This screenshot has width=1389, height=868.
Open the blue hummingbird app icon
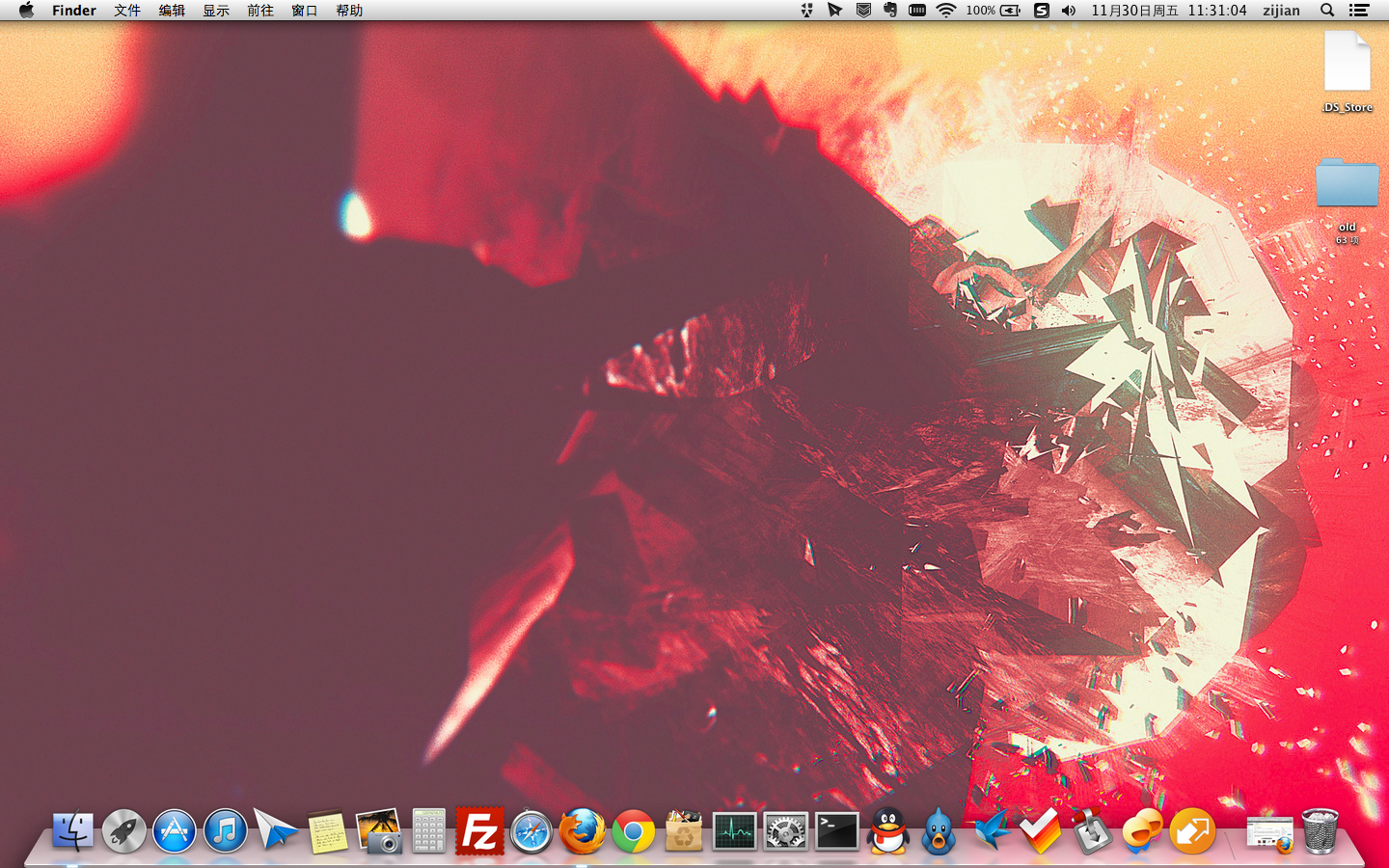pyautogui.click(x=990, y=830)
